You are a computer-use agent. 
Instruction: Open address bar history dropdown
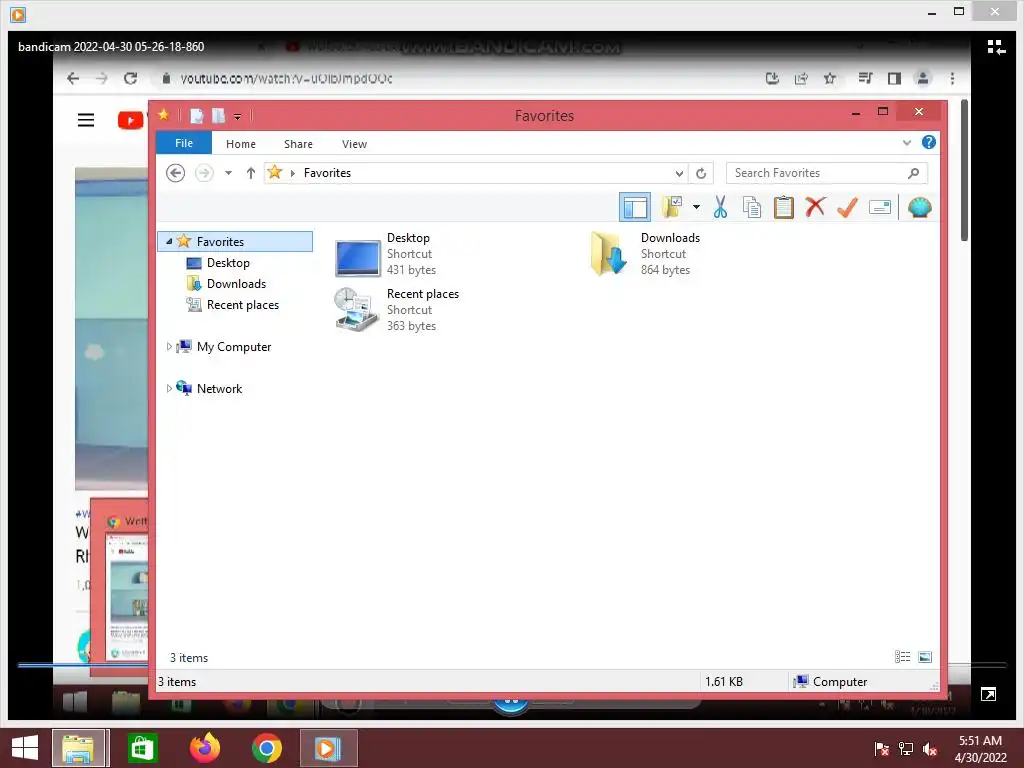point(679,173)
